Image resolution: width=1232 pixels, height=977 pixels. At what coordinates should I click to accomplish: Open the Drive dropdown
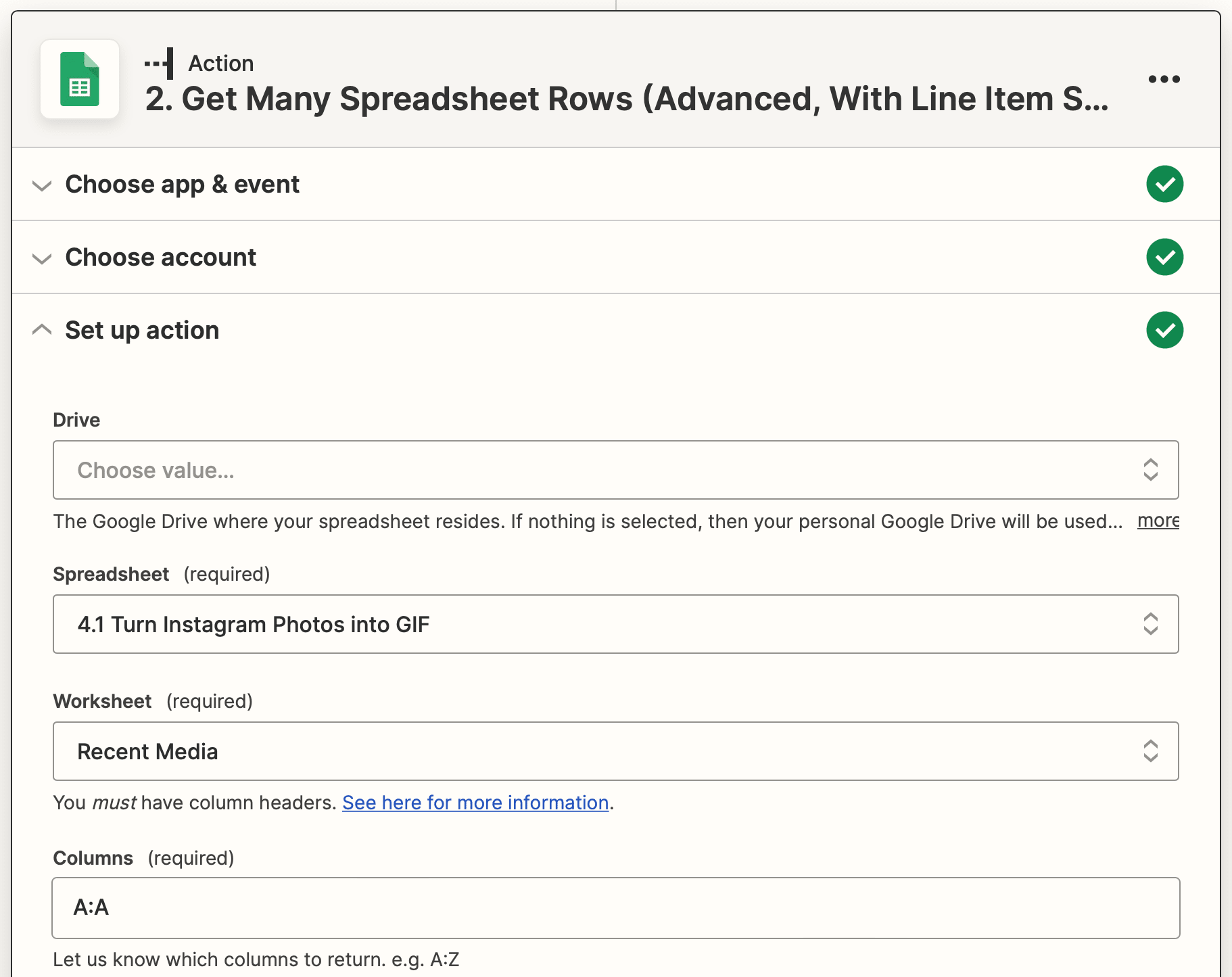point(609,469)
